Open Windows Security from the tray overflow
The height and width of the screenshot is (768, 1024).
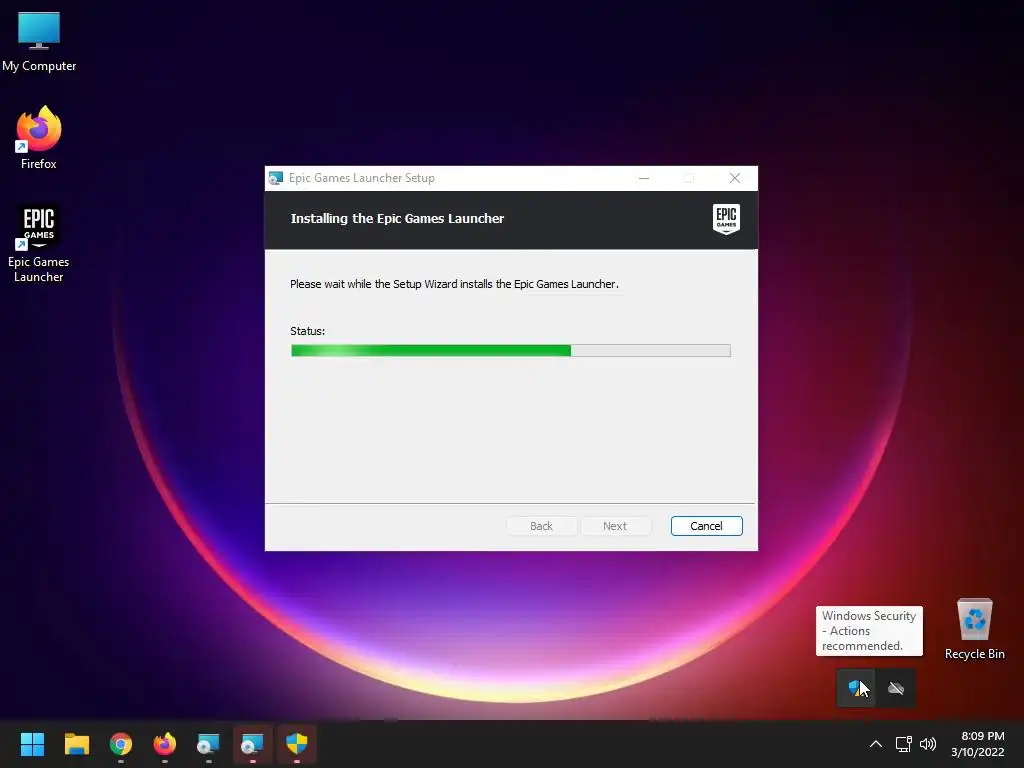(856, 688)
